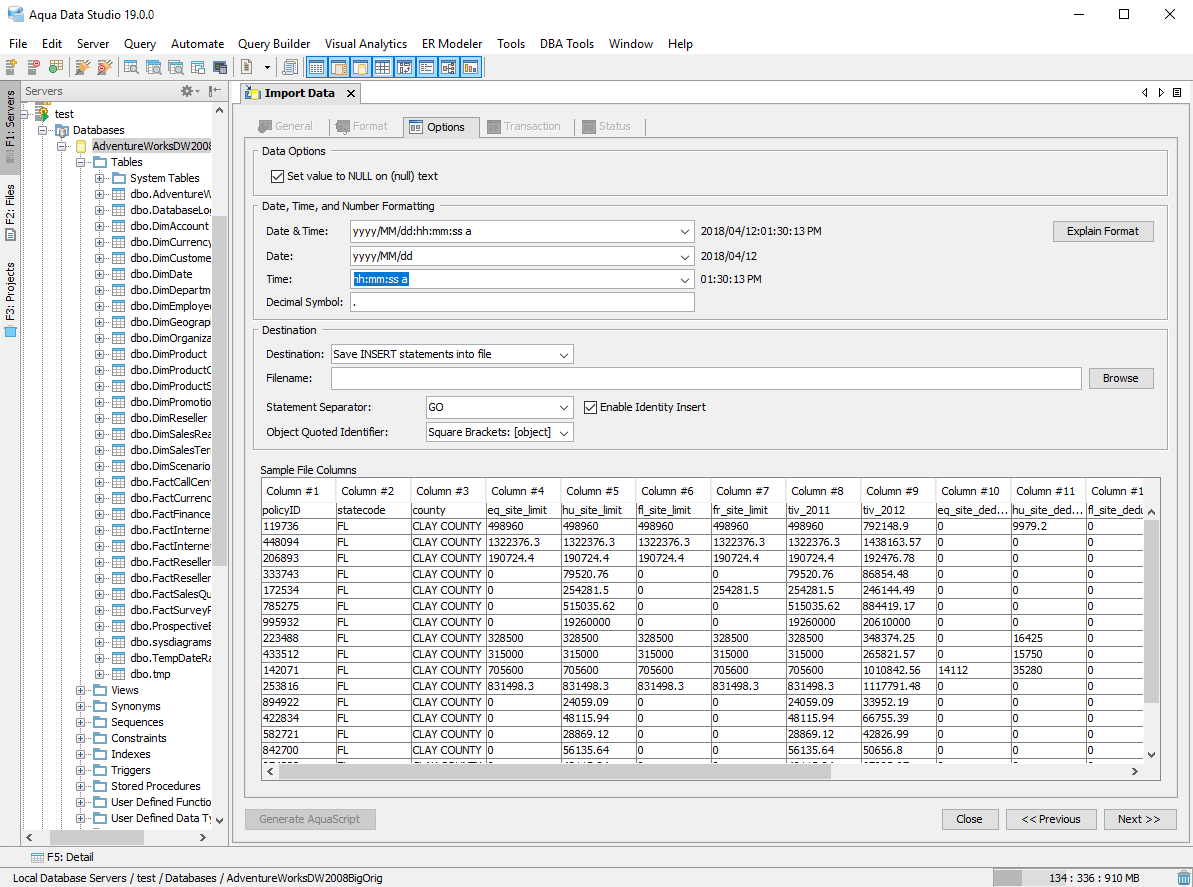Click the table with green circle toolbar icon
The height and width of the screenshot is (887, 1193).
[x=56, y=68]
